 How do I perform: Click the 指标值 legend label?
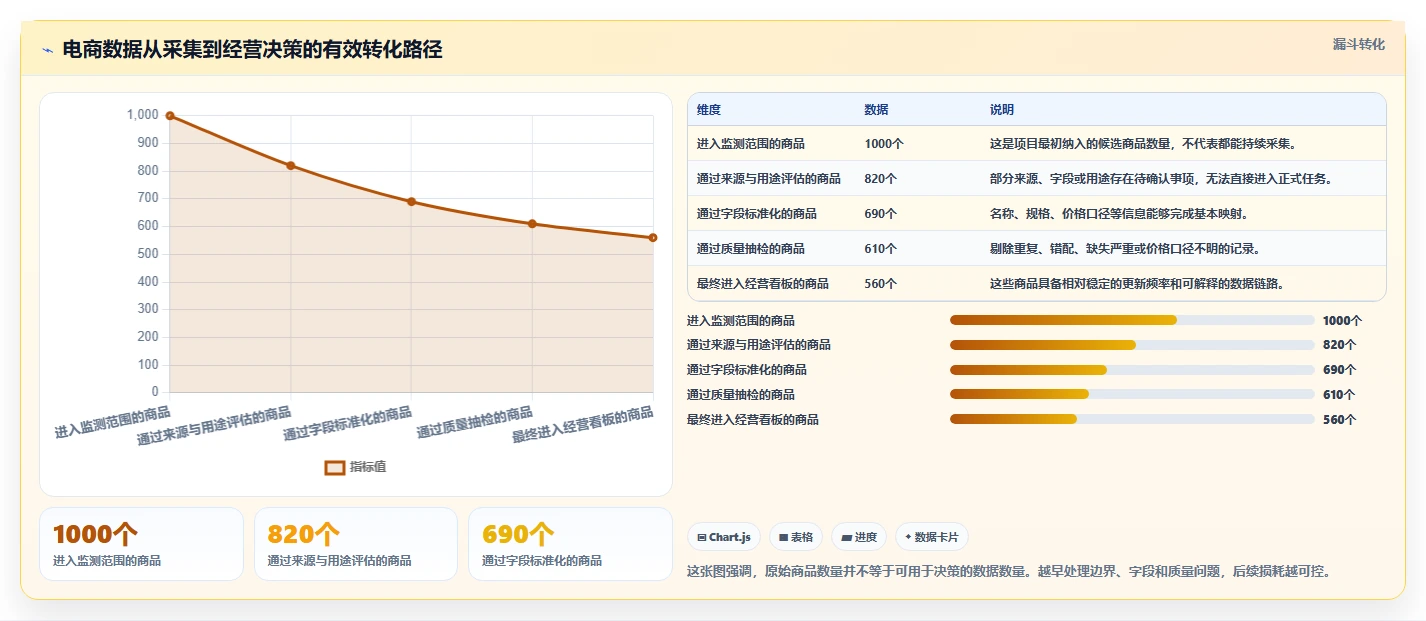point(368,467)
